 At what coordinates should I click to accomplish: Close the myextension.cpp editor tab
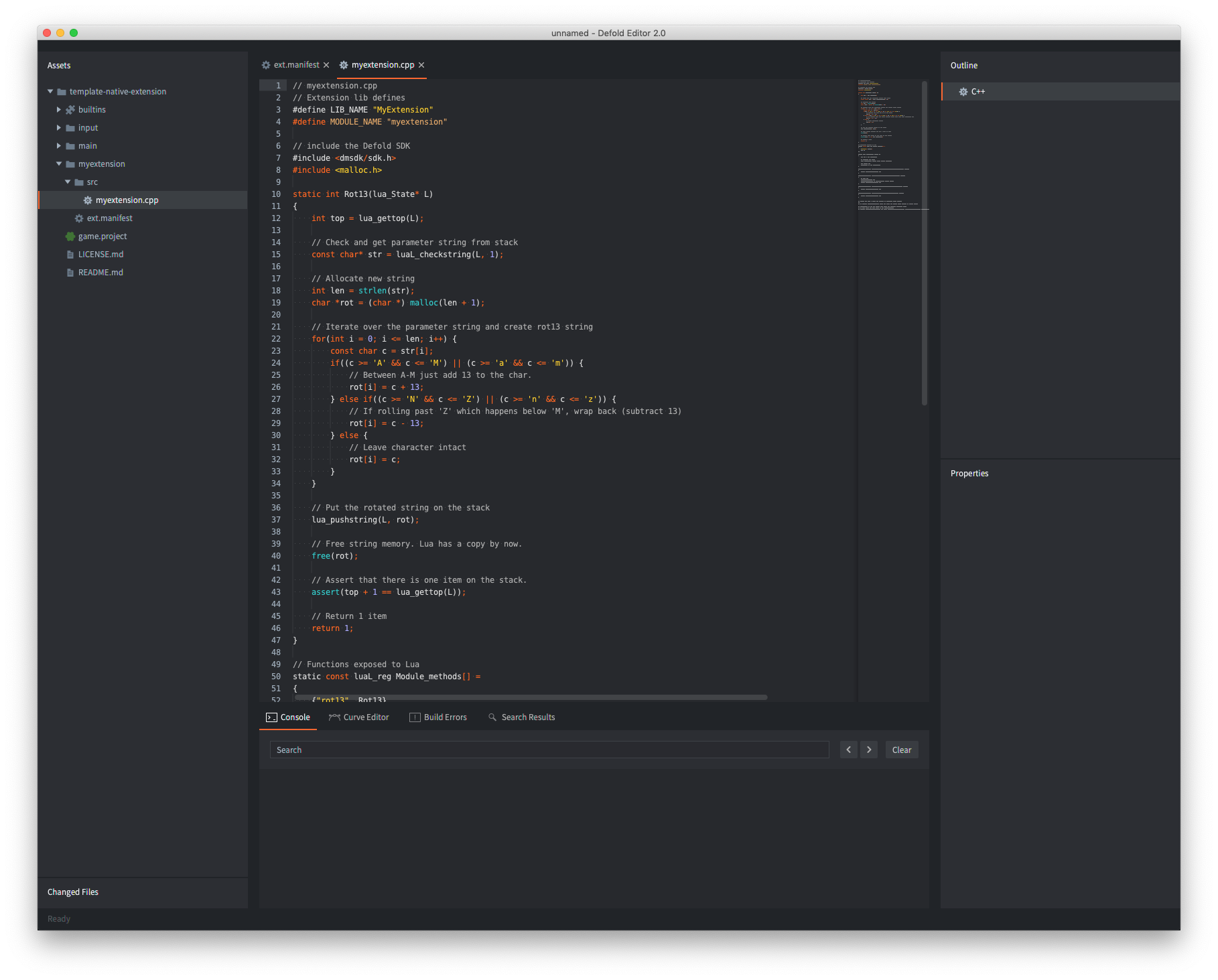(421, 65)
